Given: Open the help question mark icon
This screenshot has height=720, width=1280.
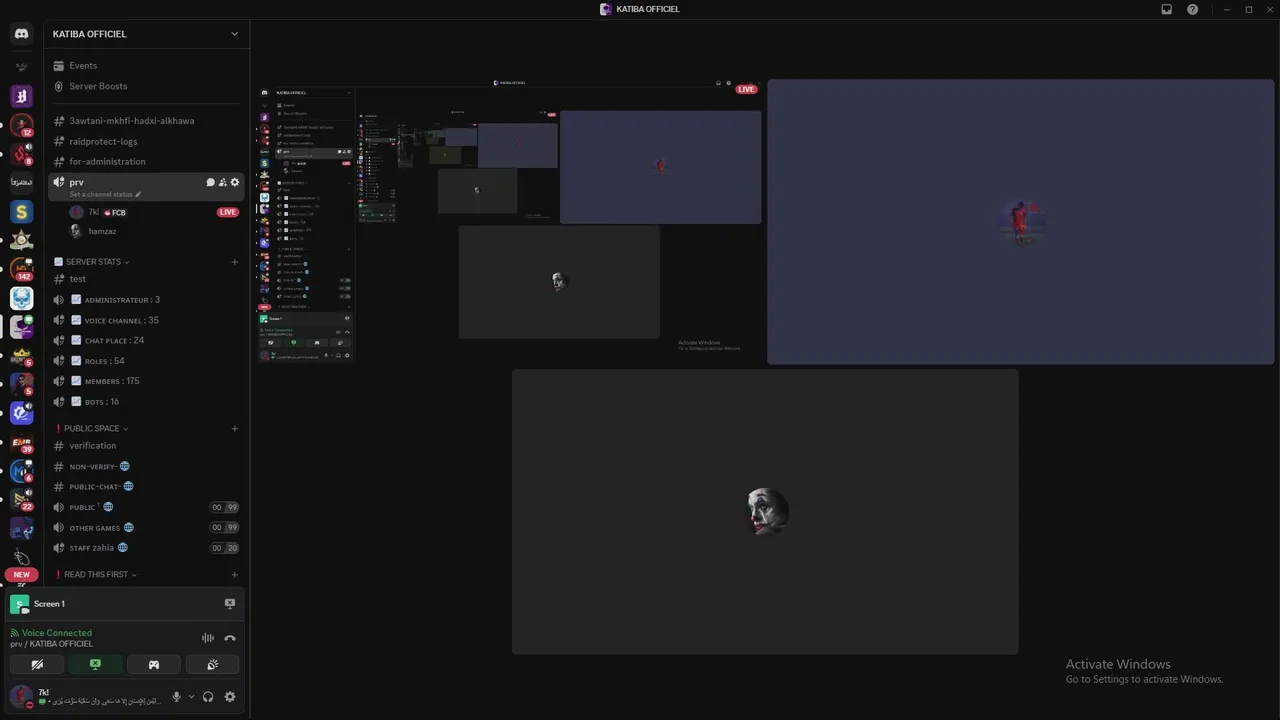Looking at the screenshot, I should pyautogui.click(x=1192, y=9).
